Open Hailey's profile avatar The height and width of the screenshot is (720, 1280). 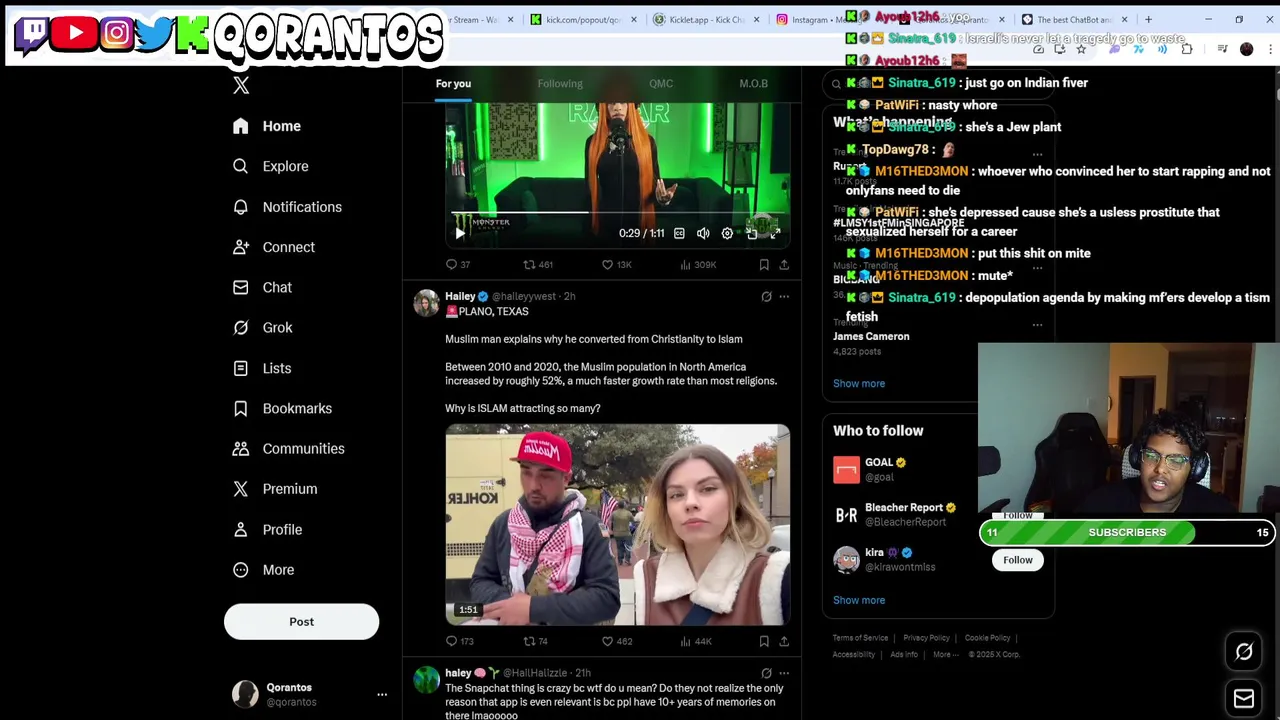(x=427, y=304)
